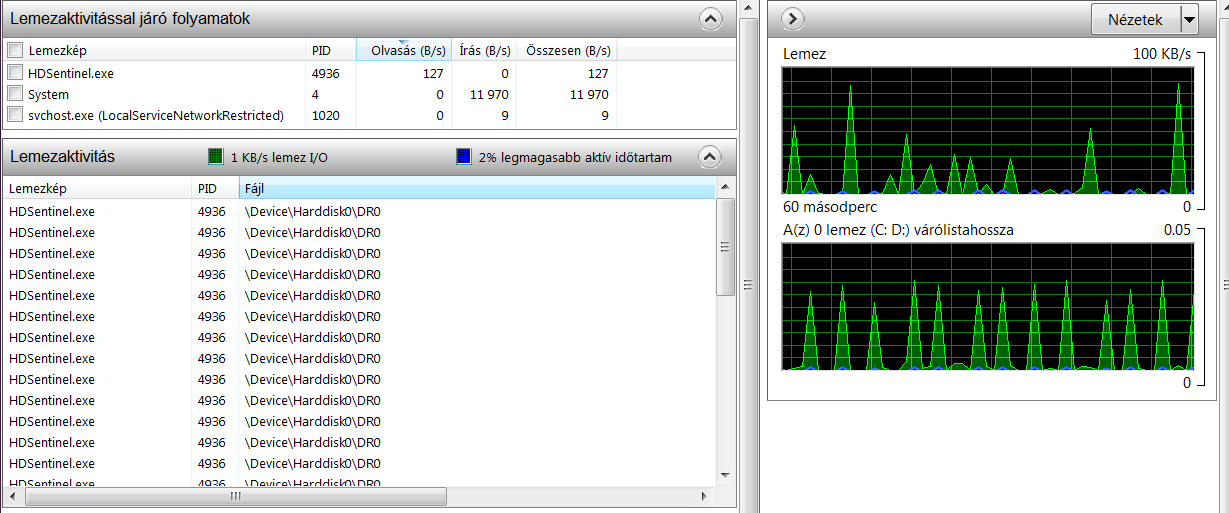1229x513 pixels.
Task: Sort disk activity by Fájl column header
Action: (477, 188)
